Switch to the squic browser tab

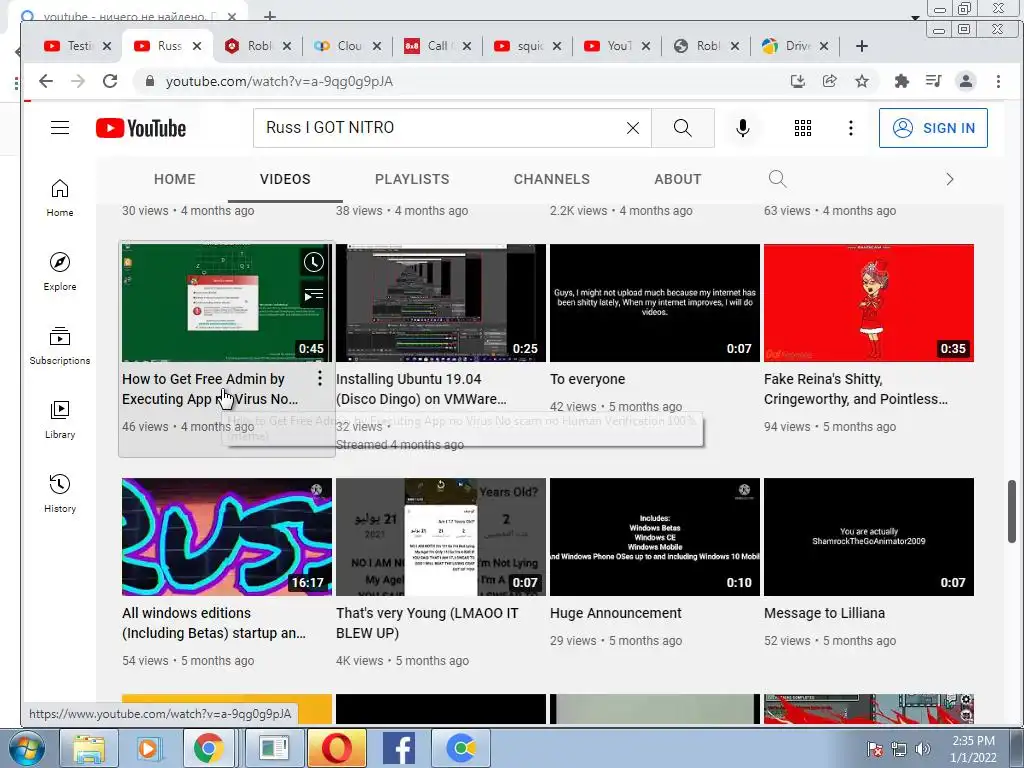tap(526, 46)
